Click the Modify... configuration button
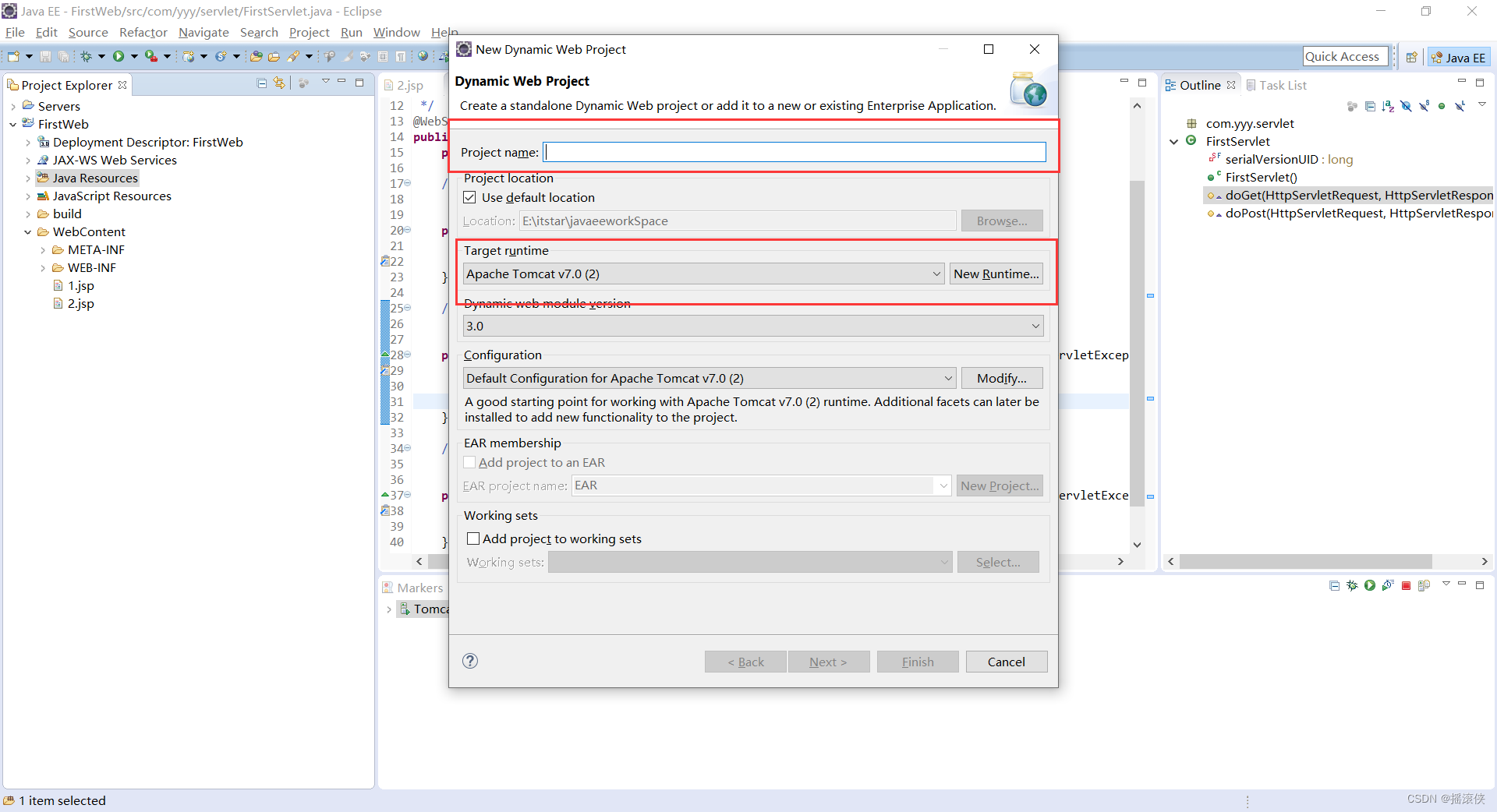Viewport: 1497px width, 812px height. tap(1002, 378)
